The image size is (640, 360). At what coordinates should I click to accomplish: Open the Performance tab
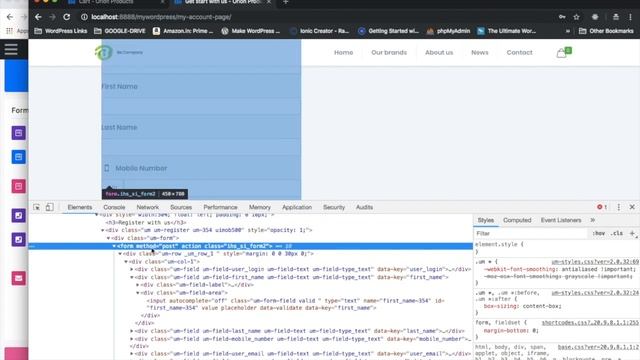220,207
